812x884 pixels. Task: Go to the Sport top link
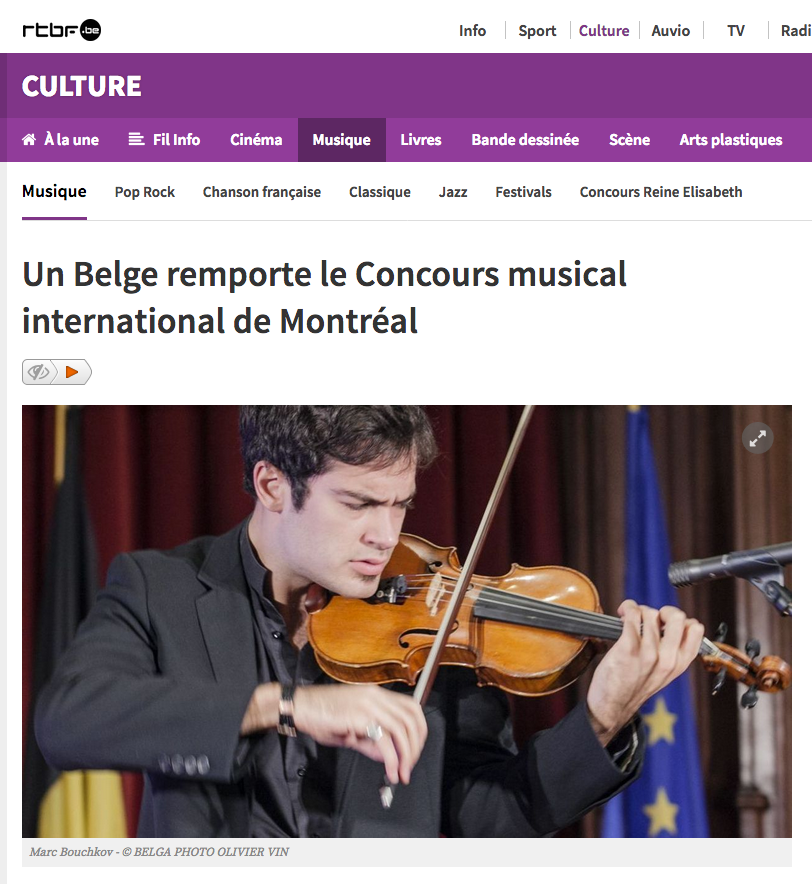537,30
